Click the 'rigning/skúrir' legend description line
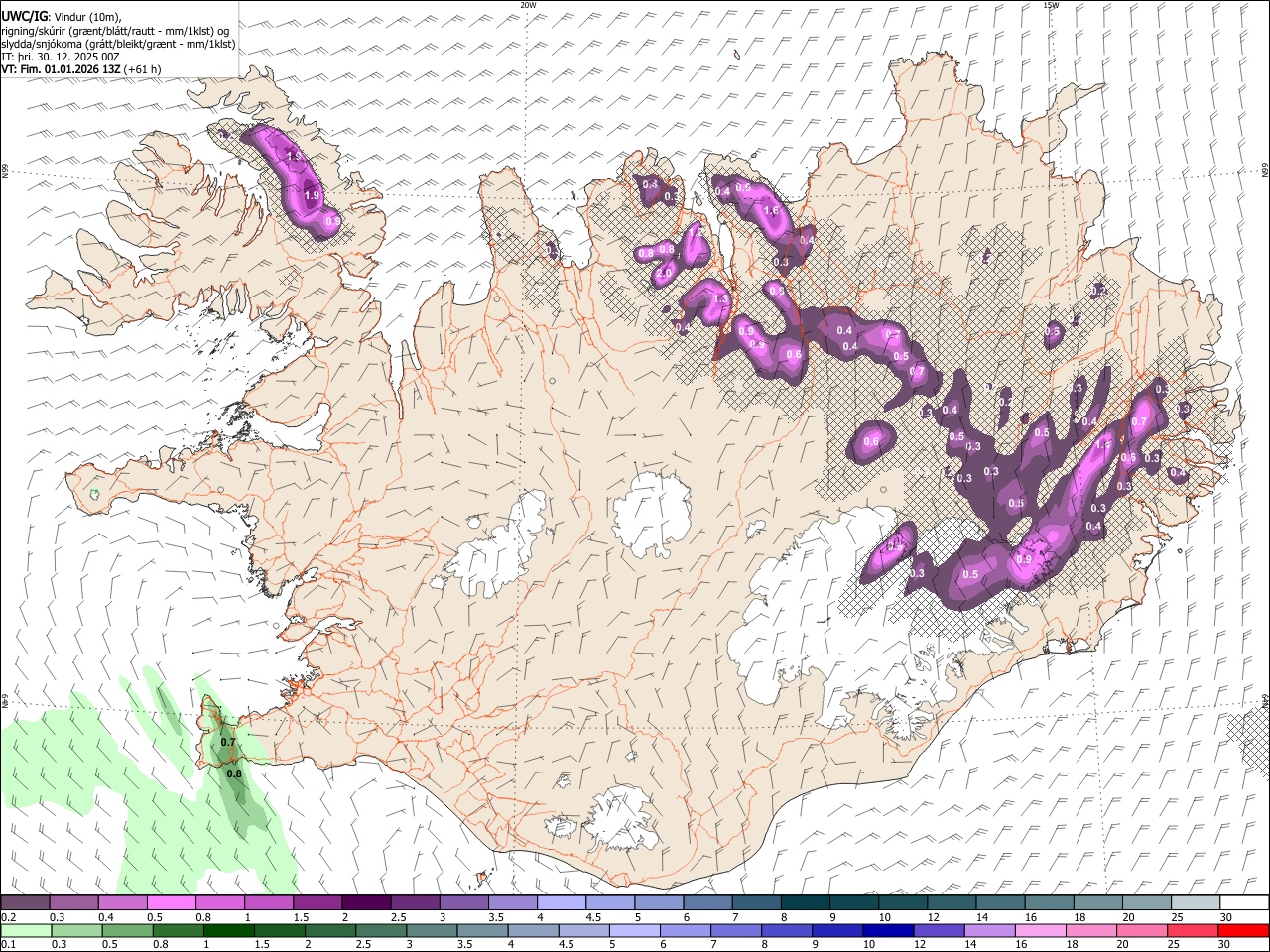Screen dimensions: 1270x952 117,31
